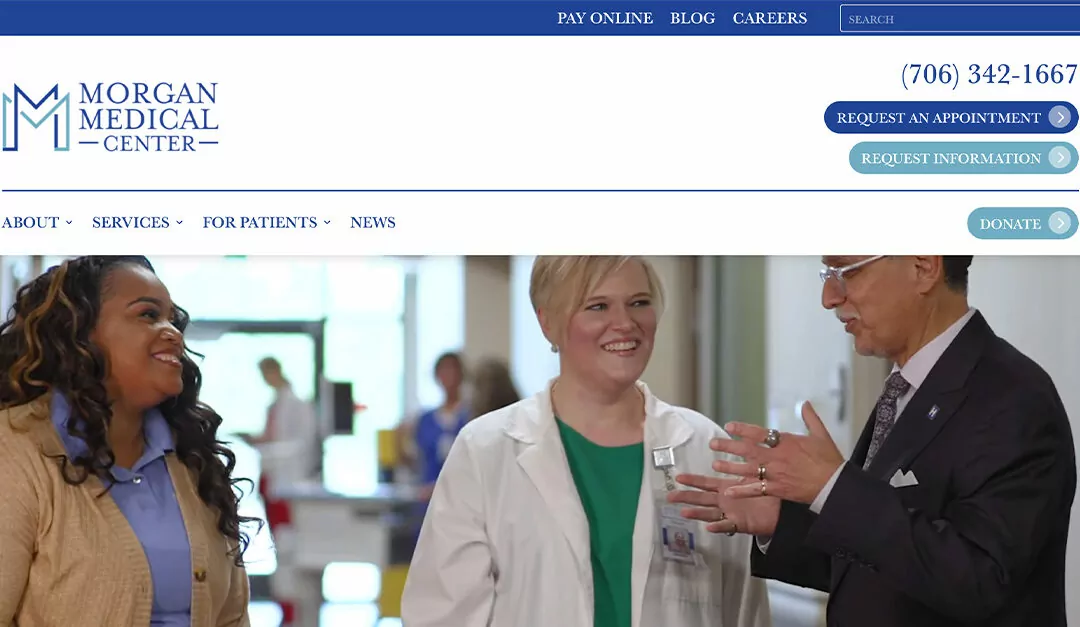This screenshot has height=627, width=1080.
Task: Visit the Blog link
Action: [x=692, y=18]
